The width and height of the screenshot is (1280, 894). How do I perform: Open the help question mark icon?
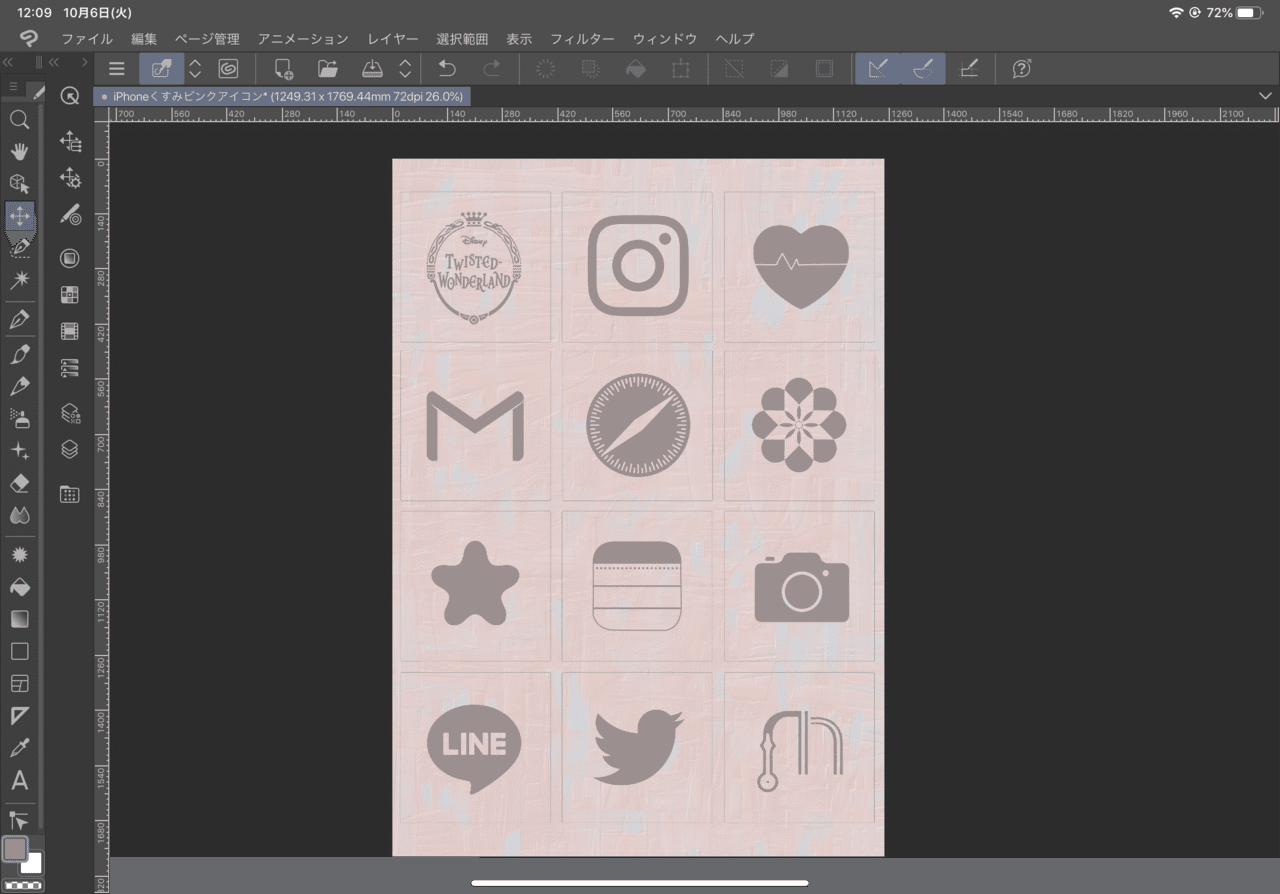(1021, 69)
